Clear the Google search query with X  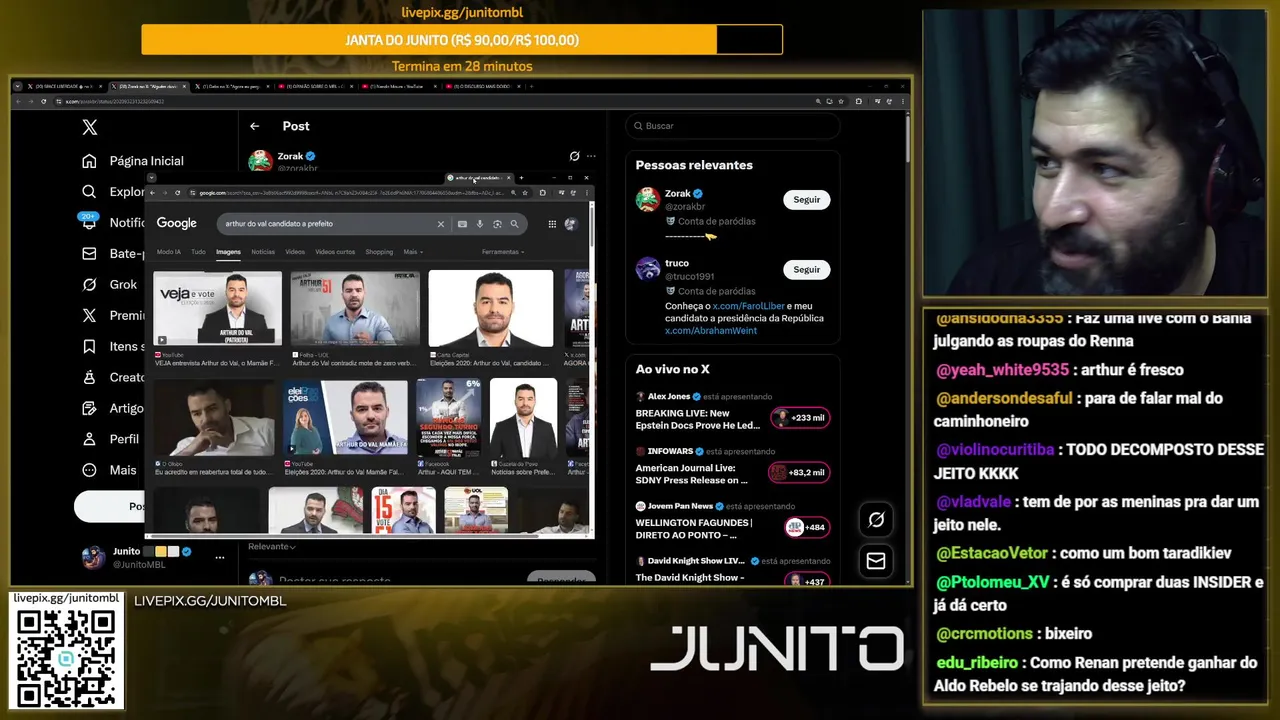440,224
